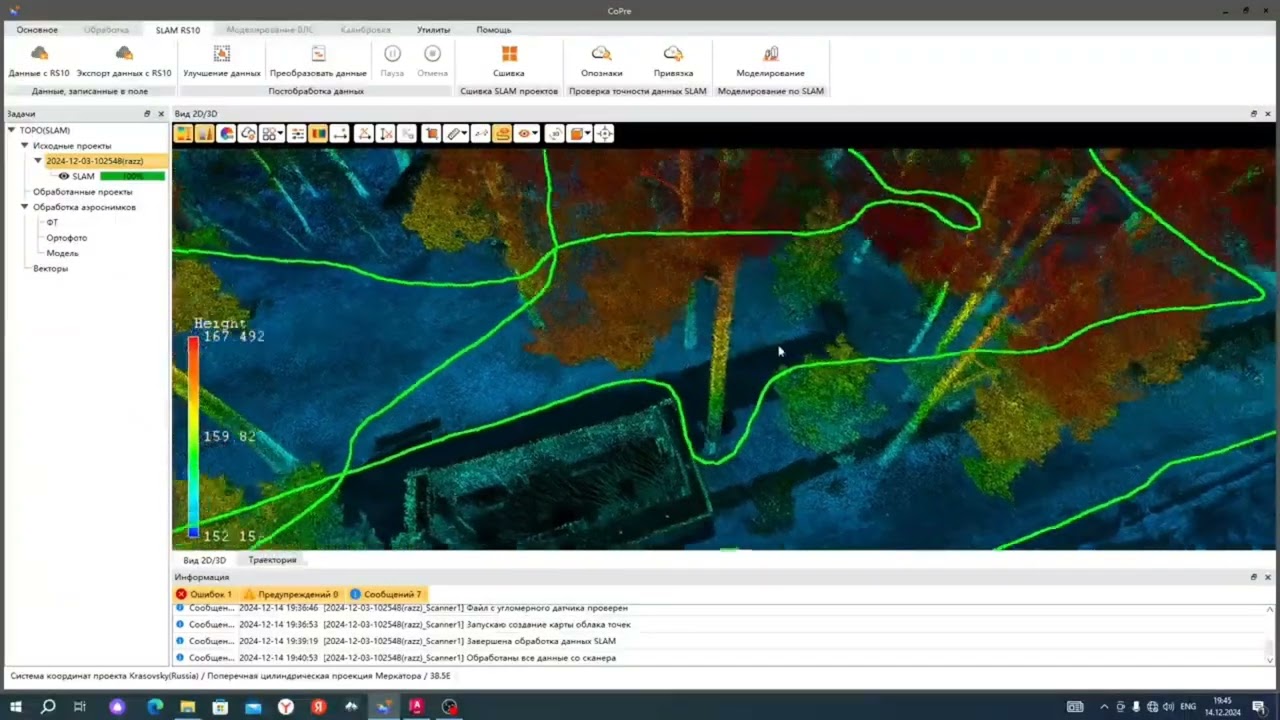Viewport: 1280px width, 720px height.
Task: Click the second viewport toolbar icon (intensity view)
Action: [205, 133]
